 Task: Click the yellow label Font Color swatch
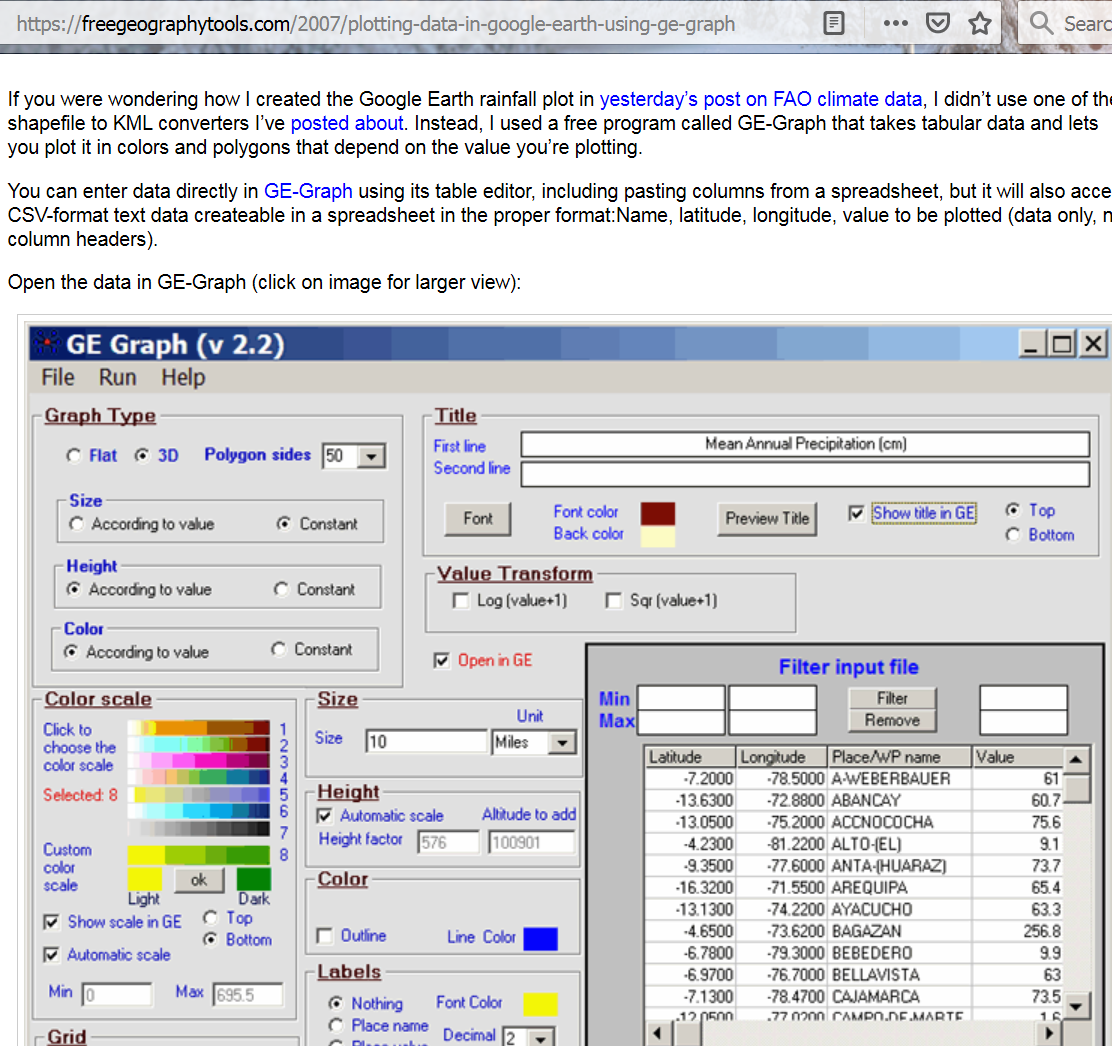[x=540, y=1004]
